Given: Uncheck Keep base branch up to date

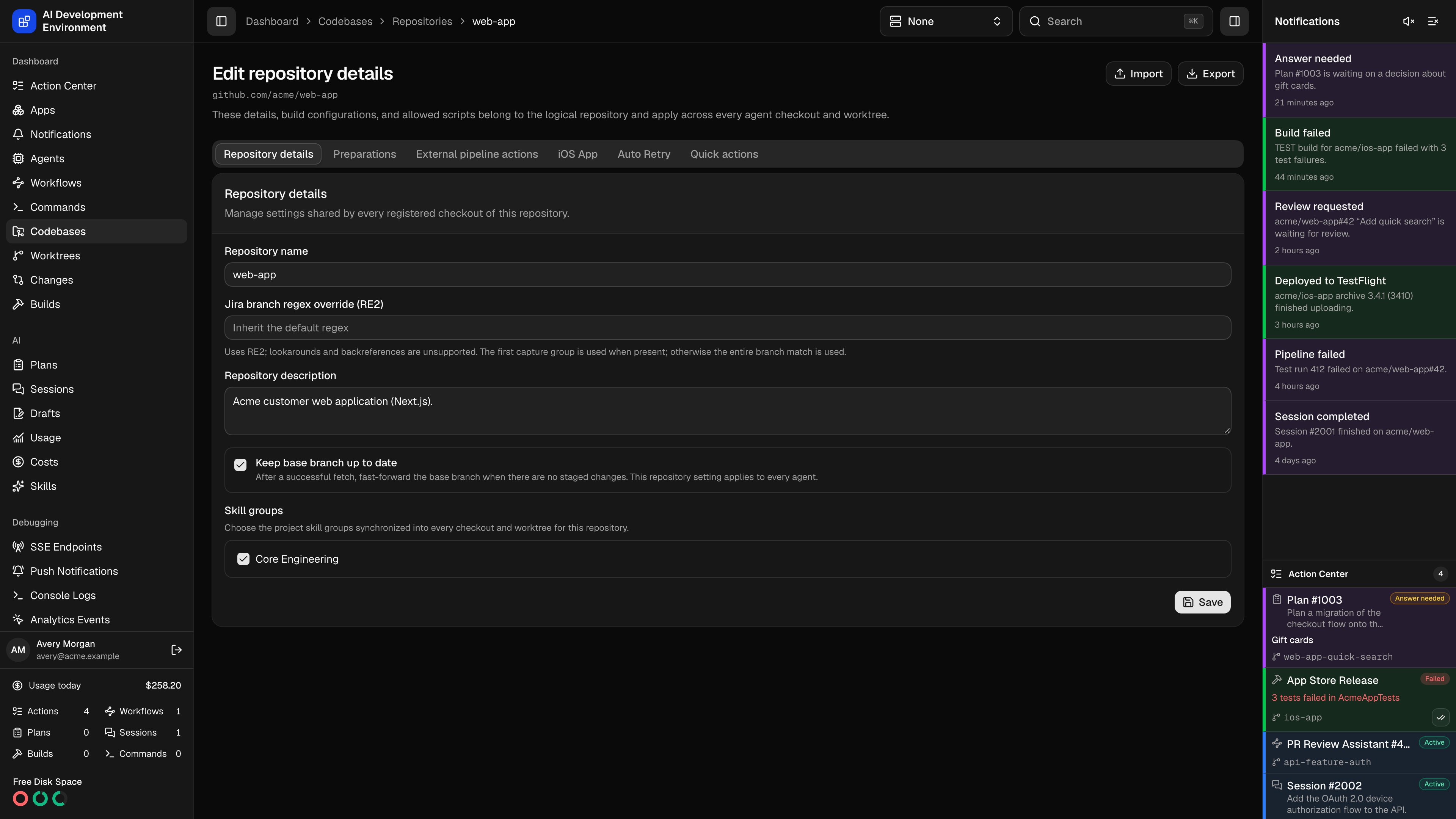Looking at the screenshot, I should 240,464.
